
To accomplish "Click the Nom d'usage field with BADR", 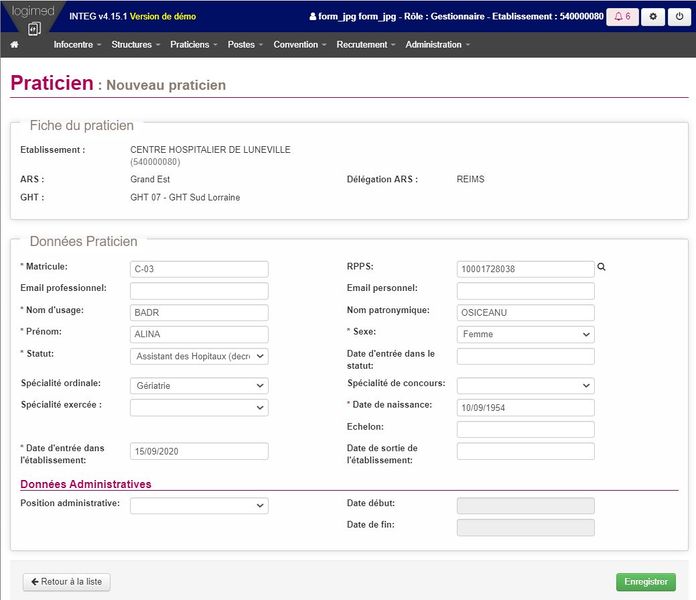I will click(199, 312).
